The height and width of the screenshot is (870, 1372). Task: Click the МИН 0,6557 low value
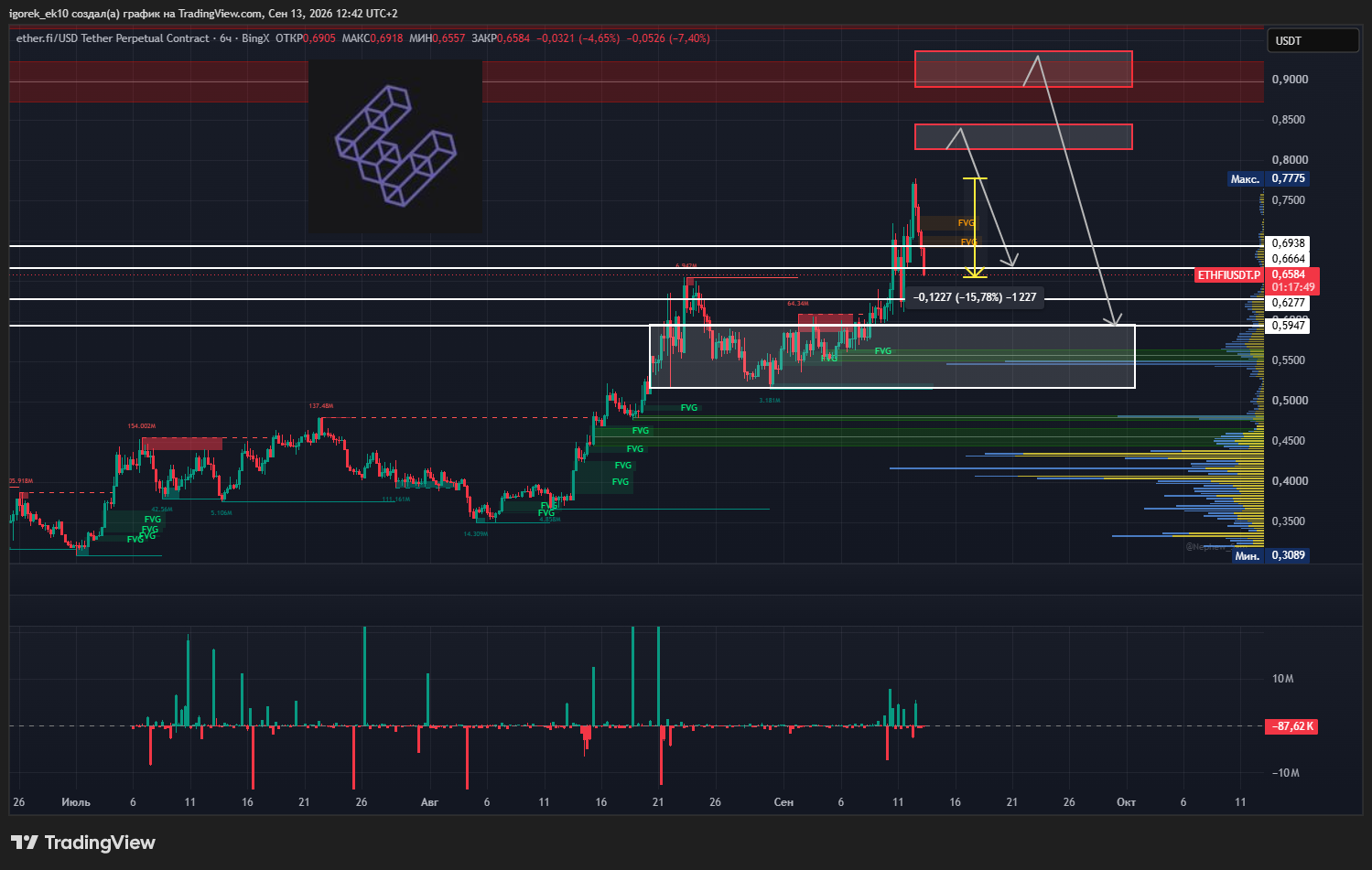(438, 38)
